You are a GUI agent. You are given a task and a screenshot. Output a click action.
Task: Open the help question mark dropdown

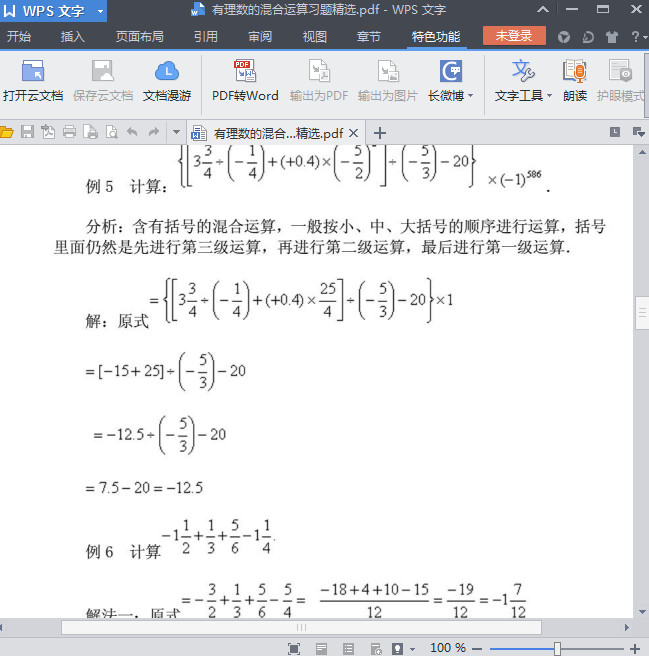pos(639,37)
